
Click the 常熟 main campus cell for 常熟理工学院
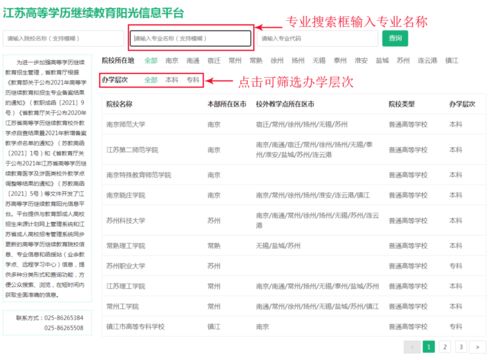click(214, 246)
